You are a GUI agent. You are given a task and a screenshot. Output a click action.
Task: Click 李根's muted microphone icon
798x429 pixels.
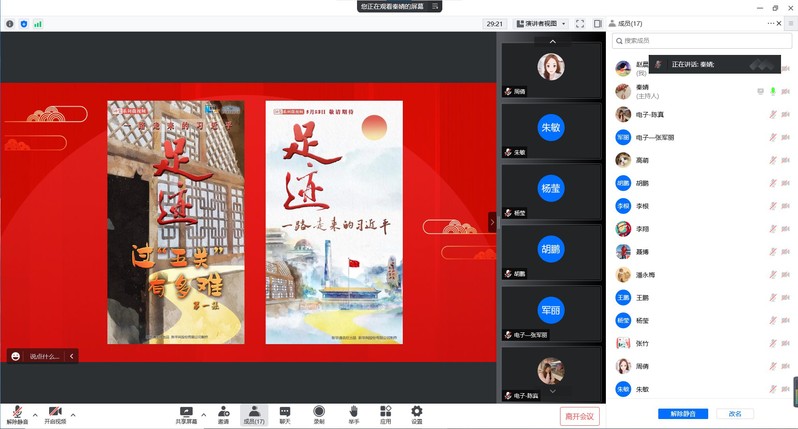tap(773, 206)
